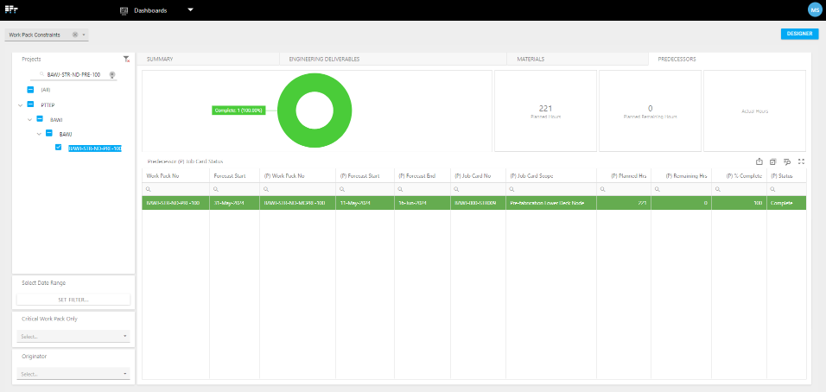The width and height of the screenshot is (826, 392).
Task: Toggle the second-level BAWJ checkbox
Action: [x=49, y=133]
